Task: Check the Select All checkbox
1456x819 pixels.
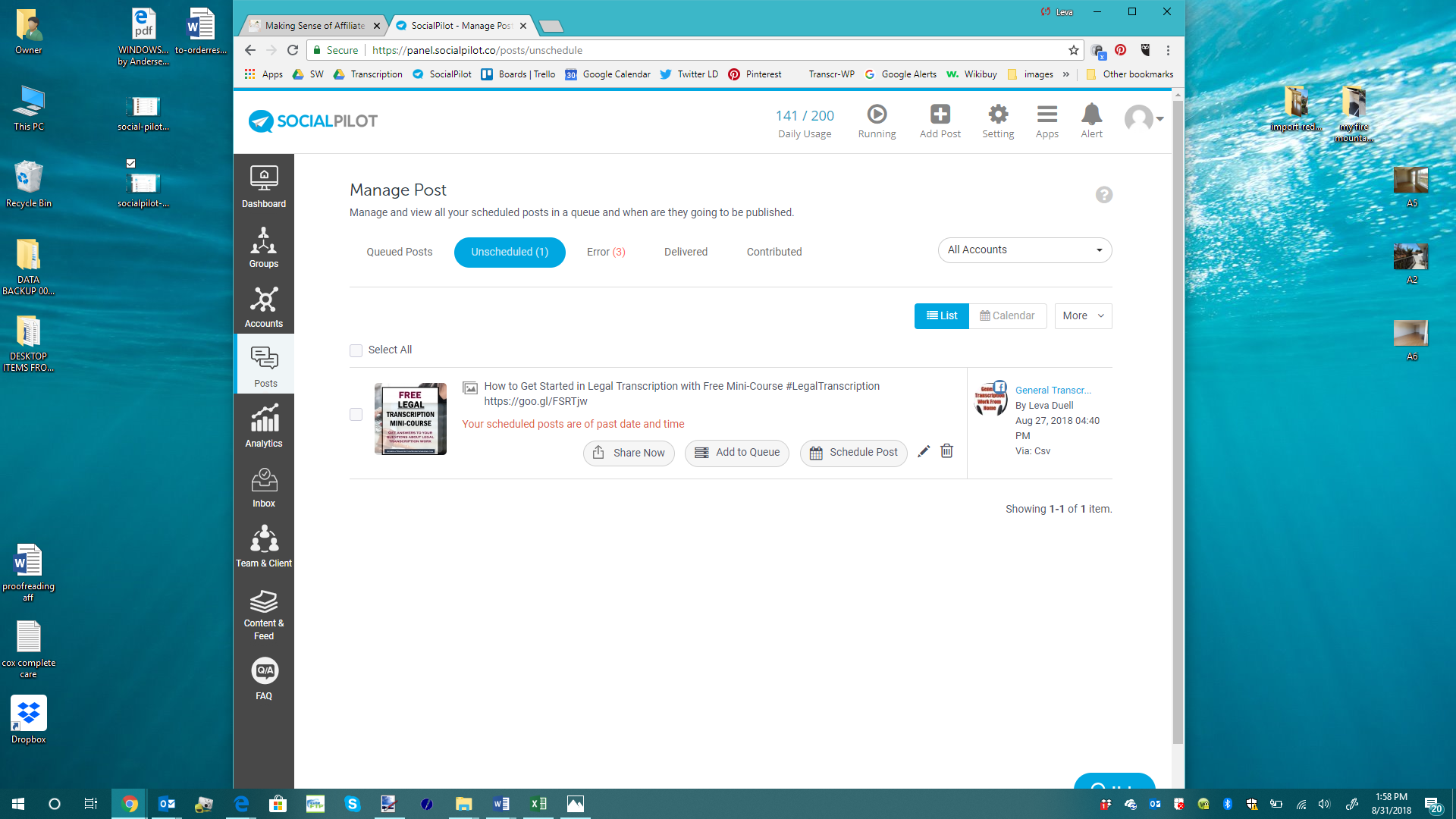Action: [x=356, y=350]
